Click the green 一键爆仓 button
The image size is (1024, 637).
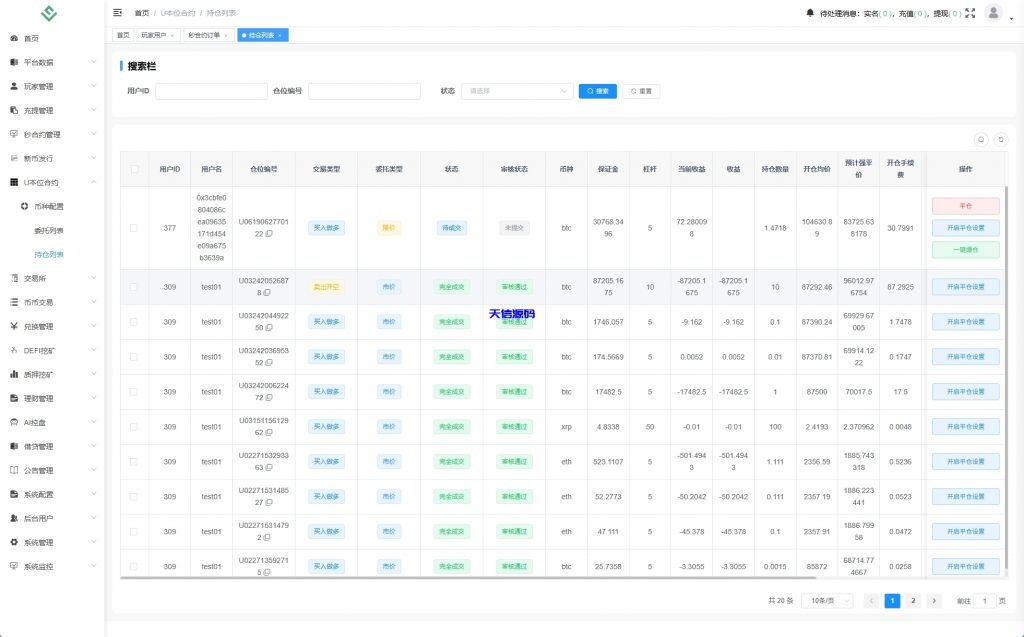point(965,250)
